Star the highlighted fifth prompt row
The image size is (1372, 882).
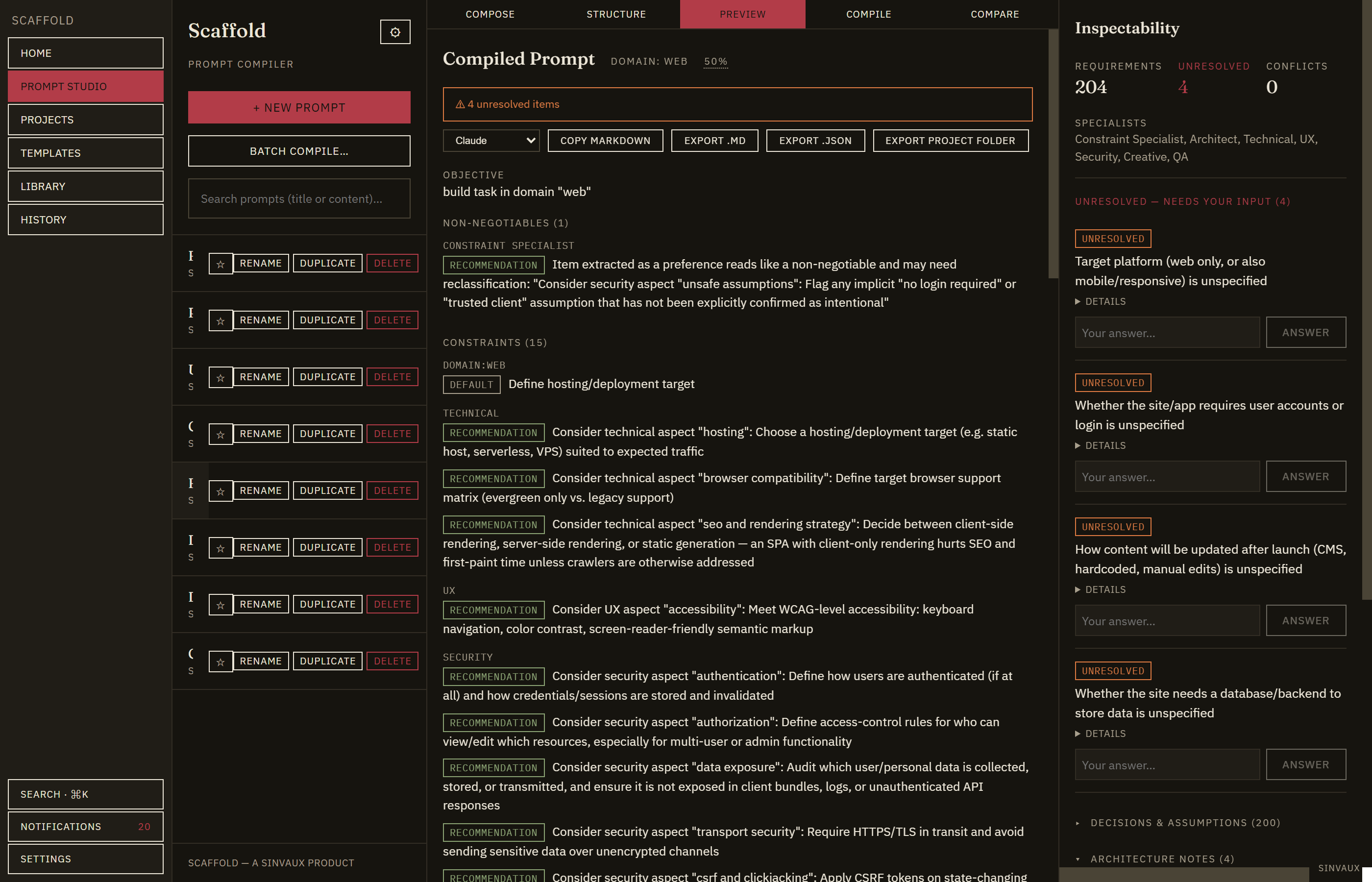pyautogui.click(x=220, y=491)
